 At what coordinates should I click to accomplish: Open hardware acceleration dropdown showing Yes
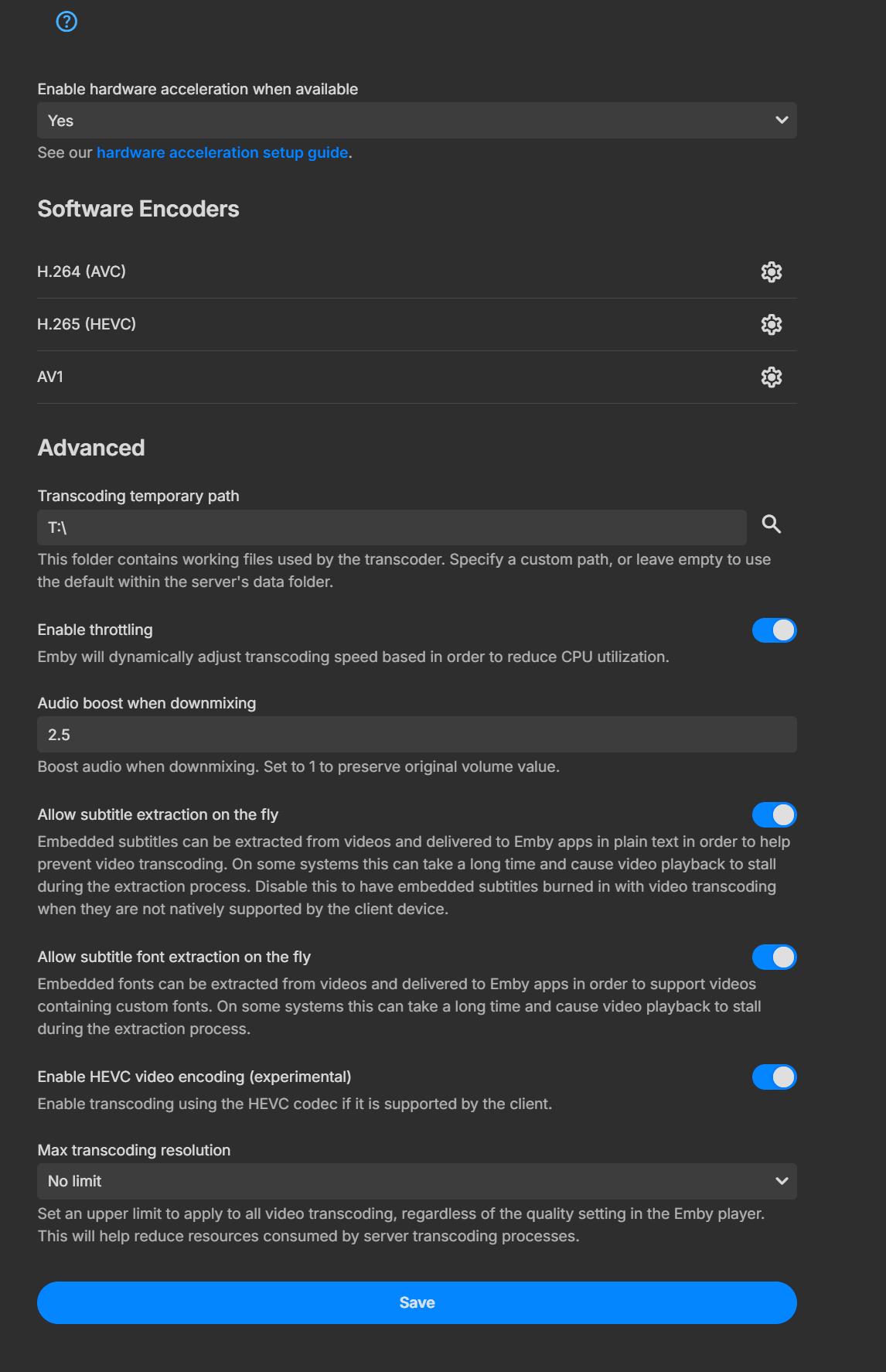click(417, 121)
